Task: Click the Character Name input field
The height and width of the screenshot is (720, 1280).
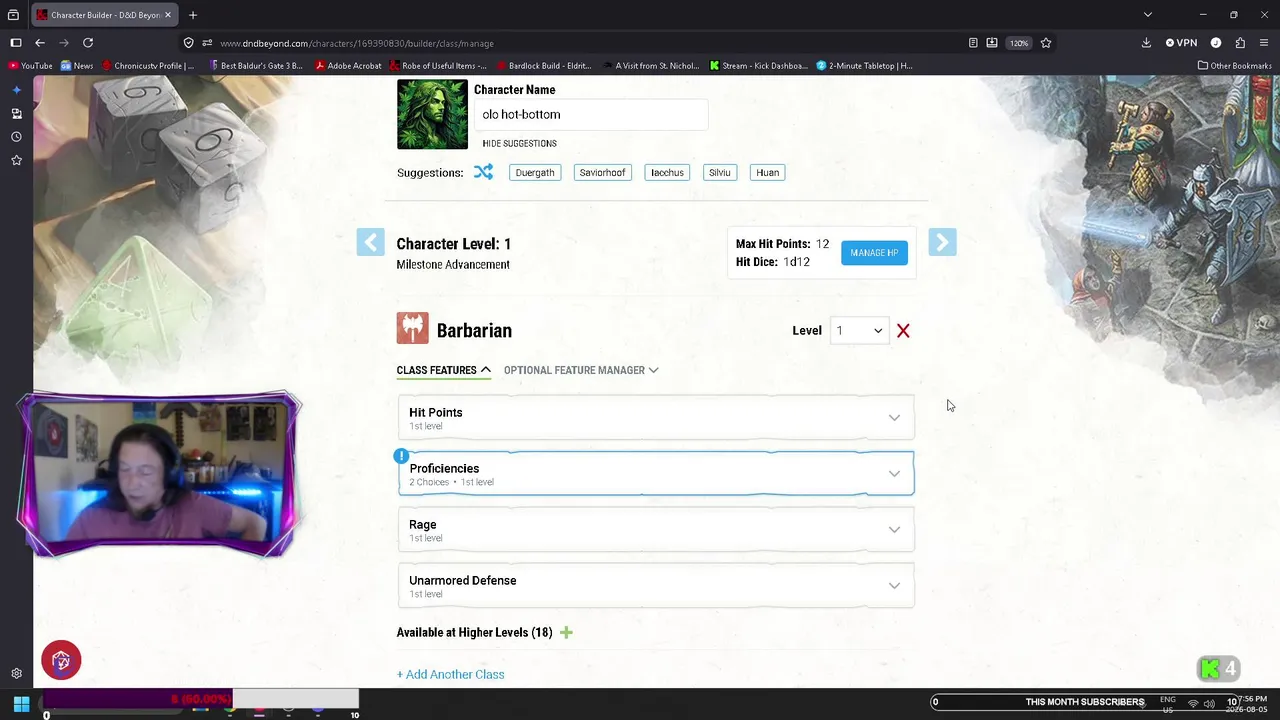Action: [x=591, y=115]
